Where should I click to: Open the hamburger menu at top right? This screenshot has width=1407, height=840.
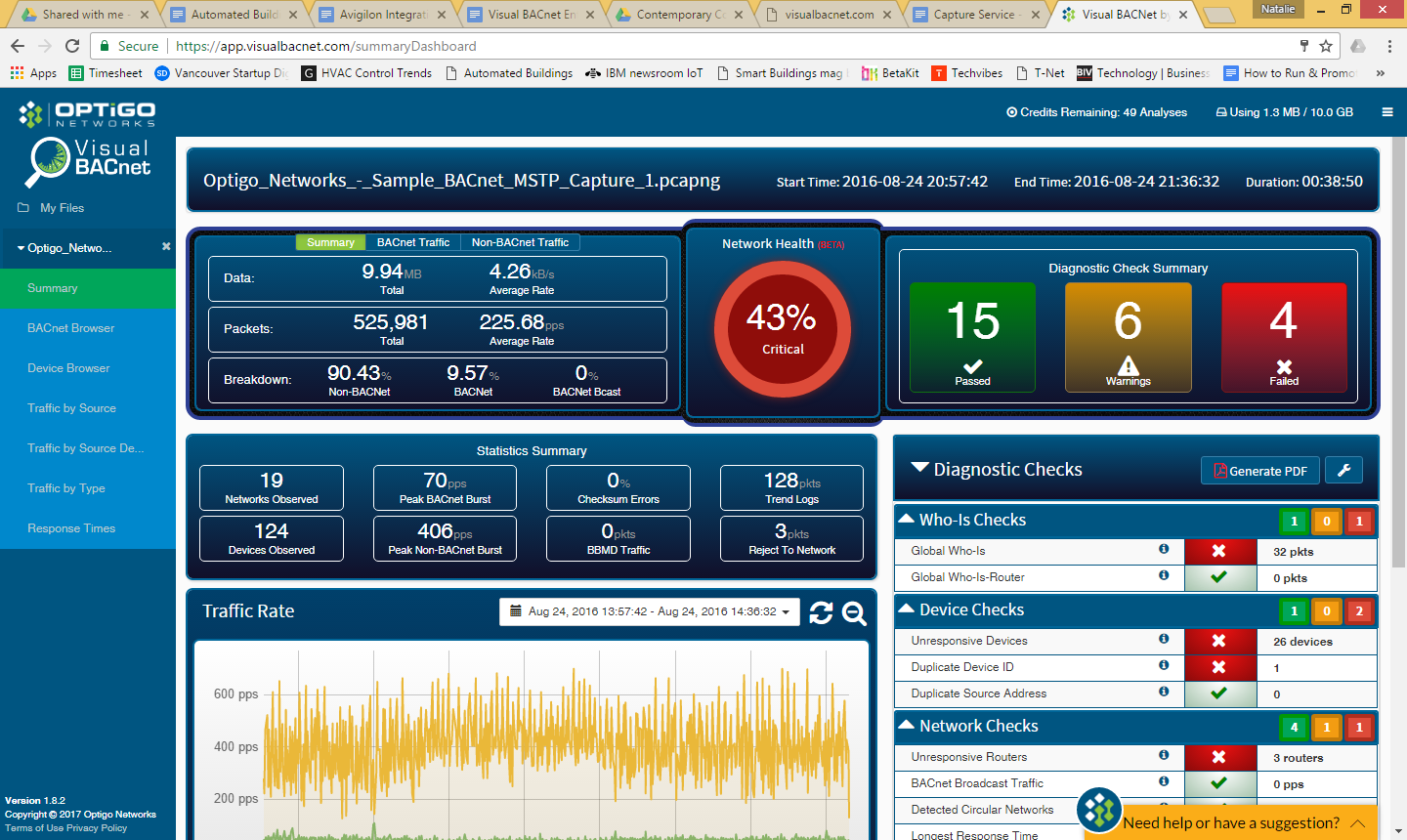[1386, 111]
